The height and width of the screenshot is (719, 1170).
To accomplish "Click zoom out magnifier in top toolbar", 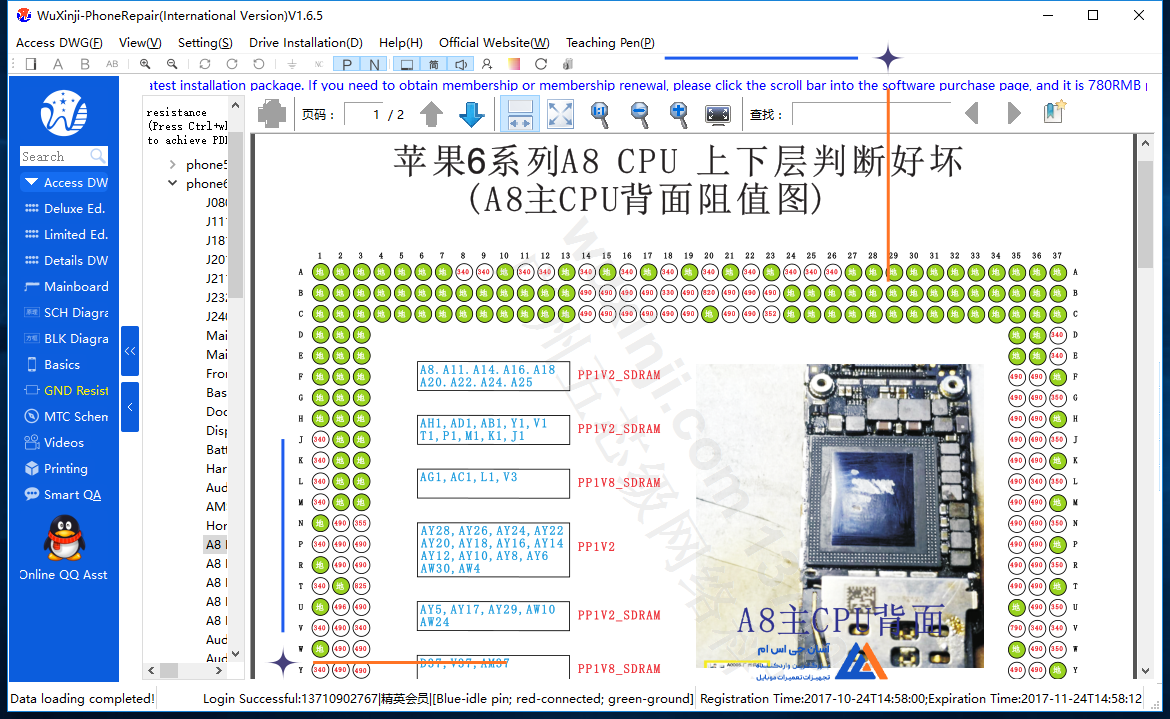I will [x=172, y=64].
